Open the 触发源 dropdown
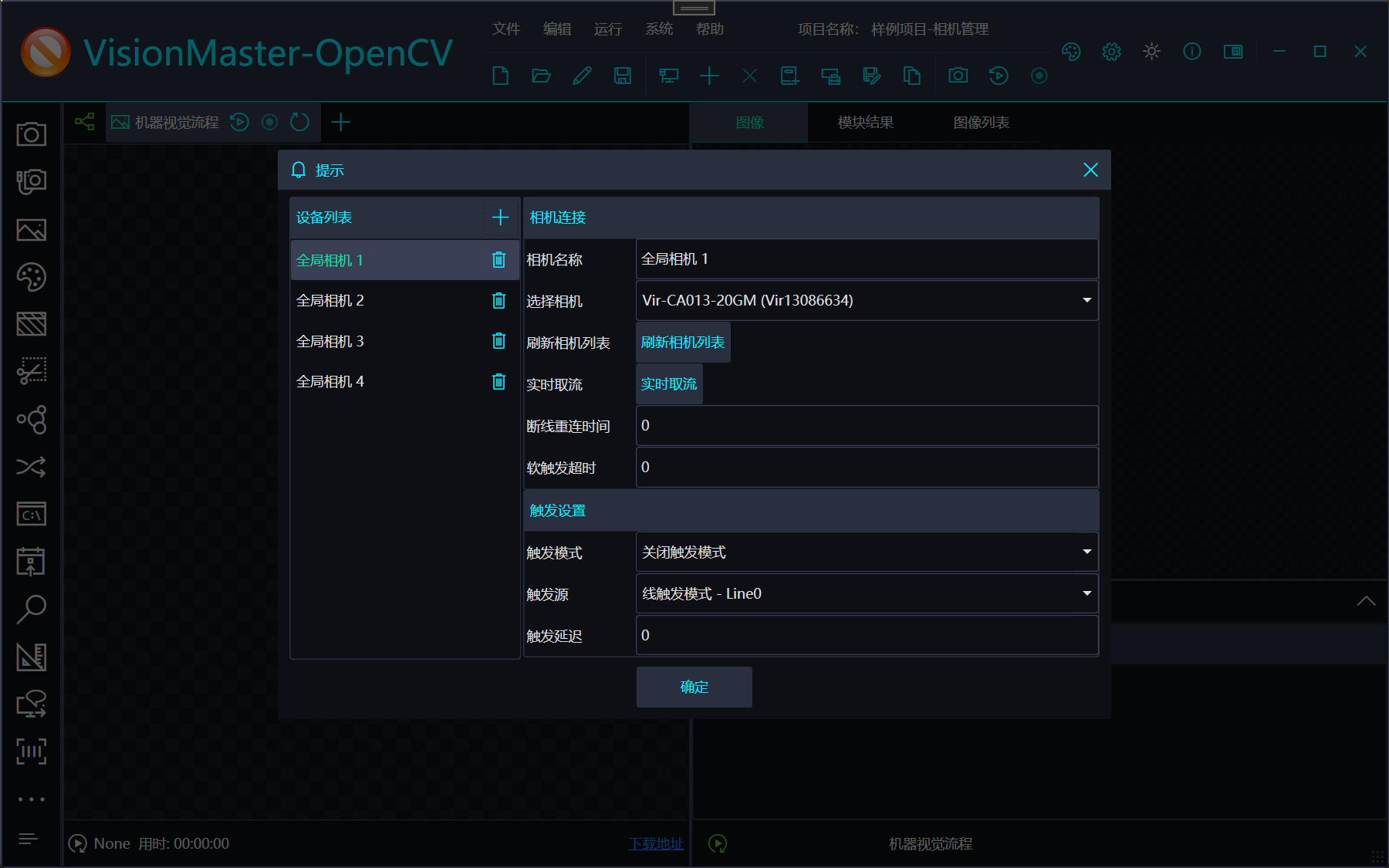The image size is (1389, 868). click(x=867, y=593)
